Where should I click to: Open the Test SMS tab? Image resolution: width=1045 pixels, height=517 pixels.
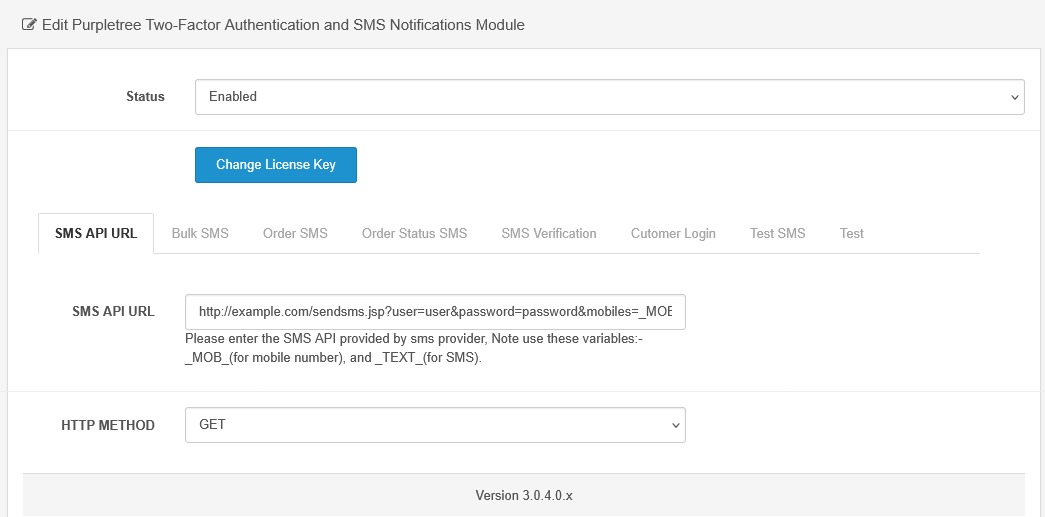777,233
